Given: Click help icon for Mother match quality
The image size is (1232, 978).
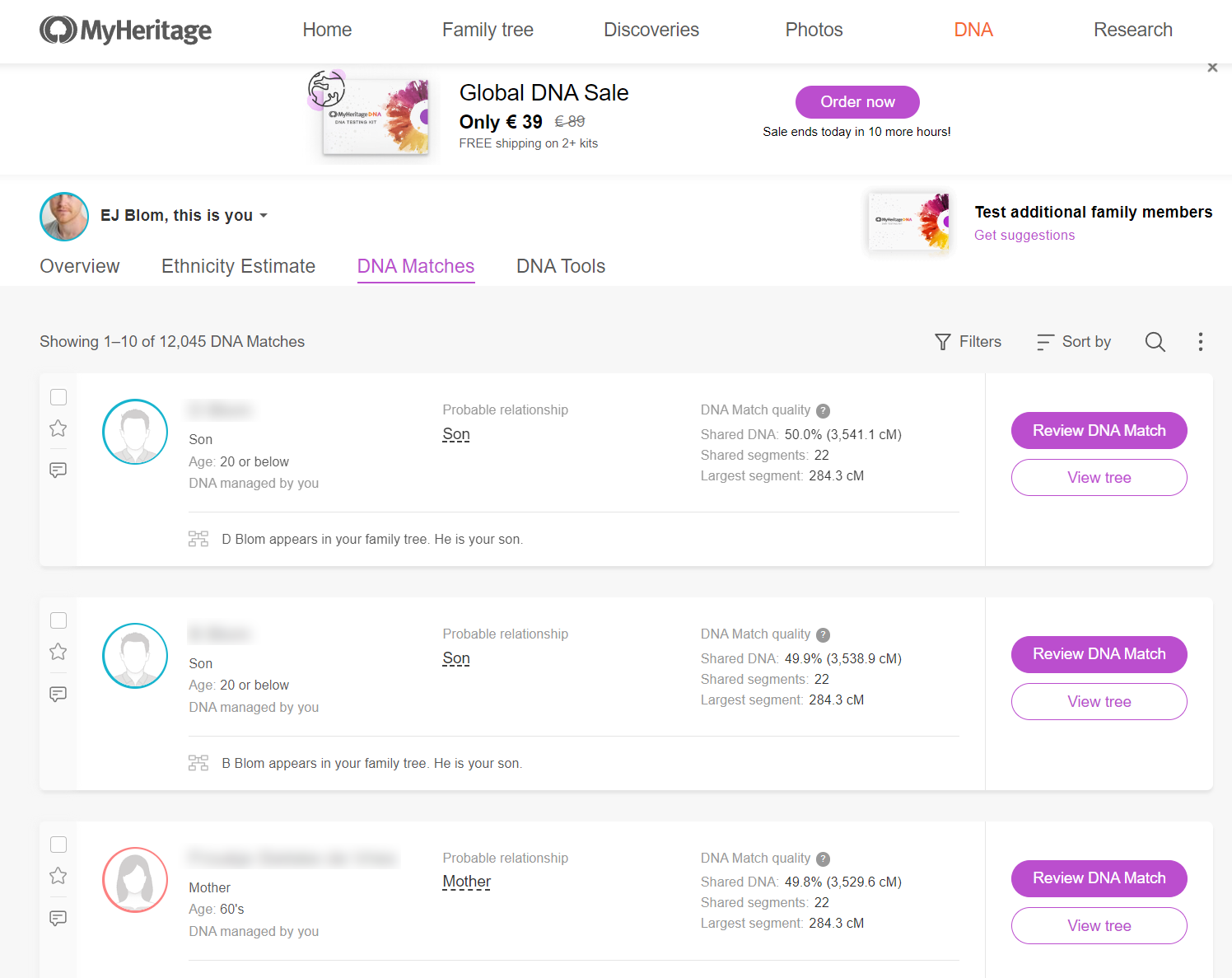Looking at the screenshot, I should pos(824,859).
